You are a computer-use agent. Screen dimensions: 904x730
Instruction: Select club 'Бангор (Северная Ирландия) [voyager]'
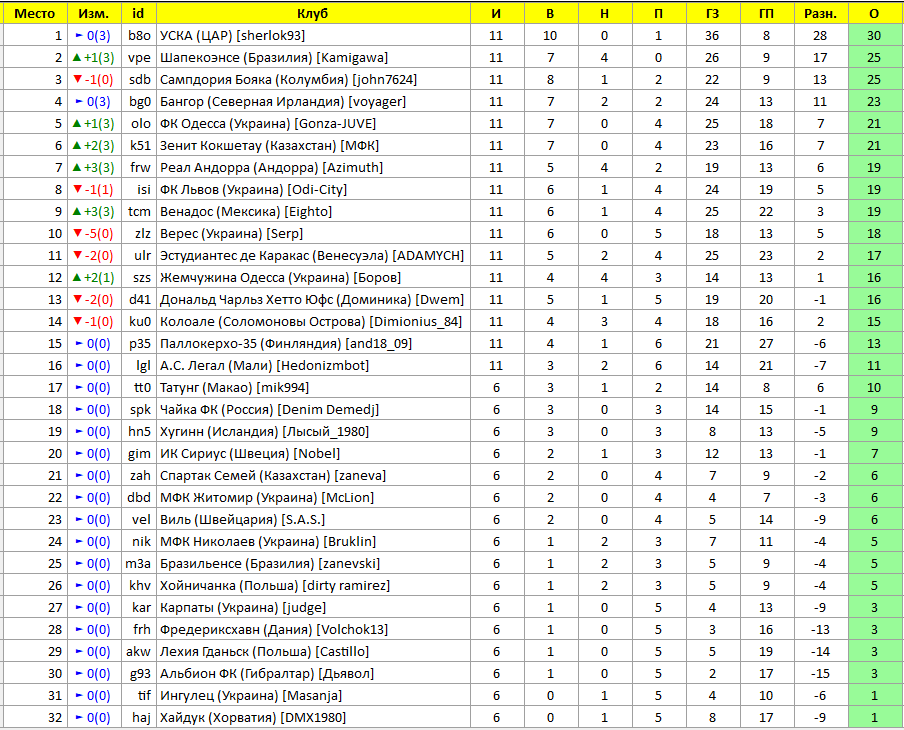tap(283, 101)
